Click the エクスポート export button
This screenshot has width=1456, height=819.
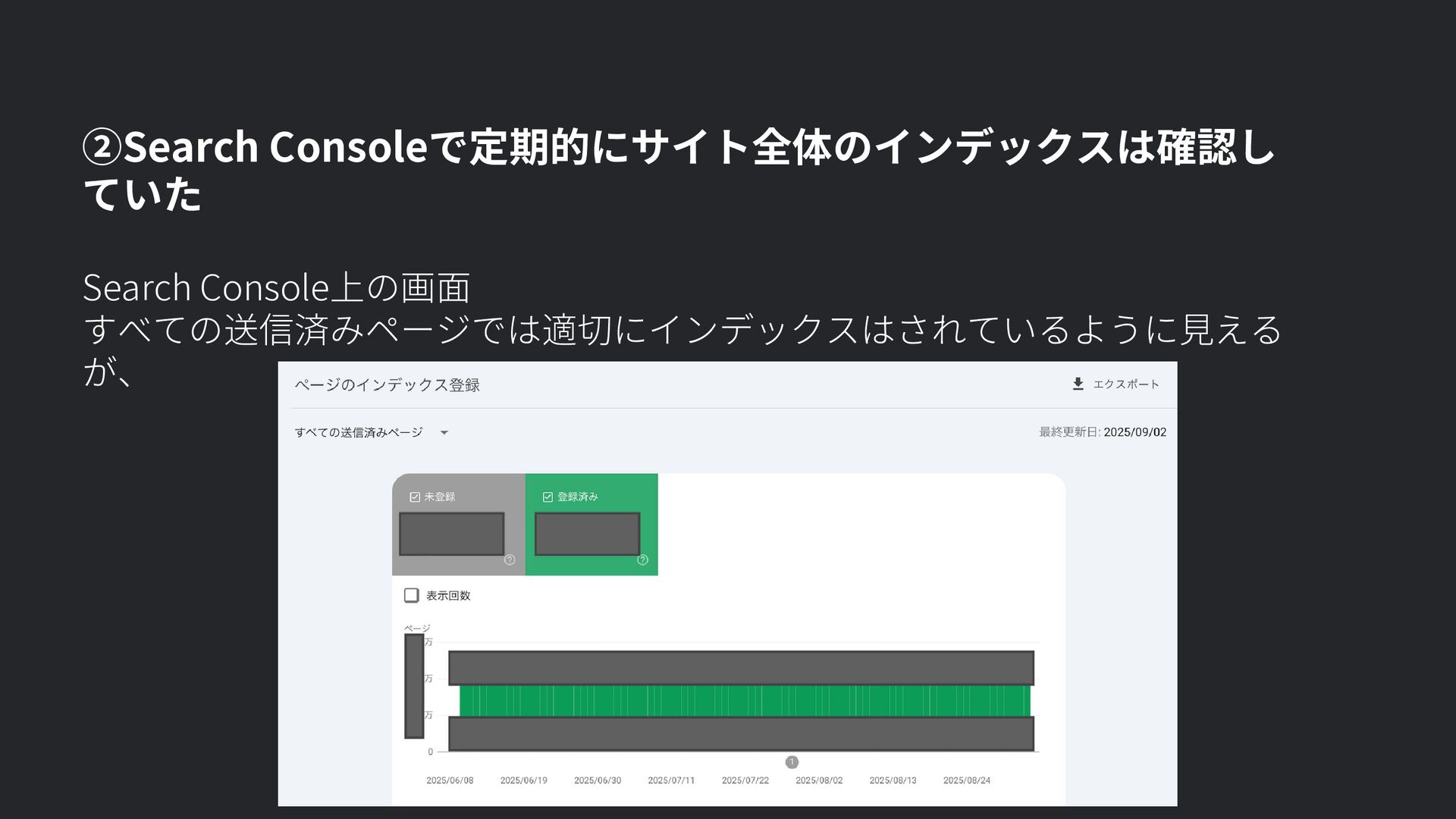[1116, 384]
